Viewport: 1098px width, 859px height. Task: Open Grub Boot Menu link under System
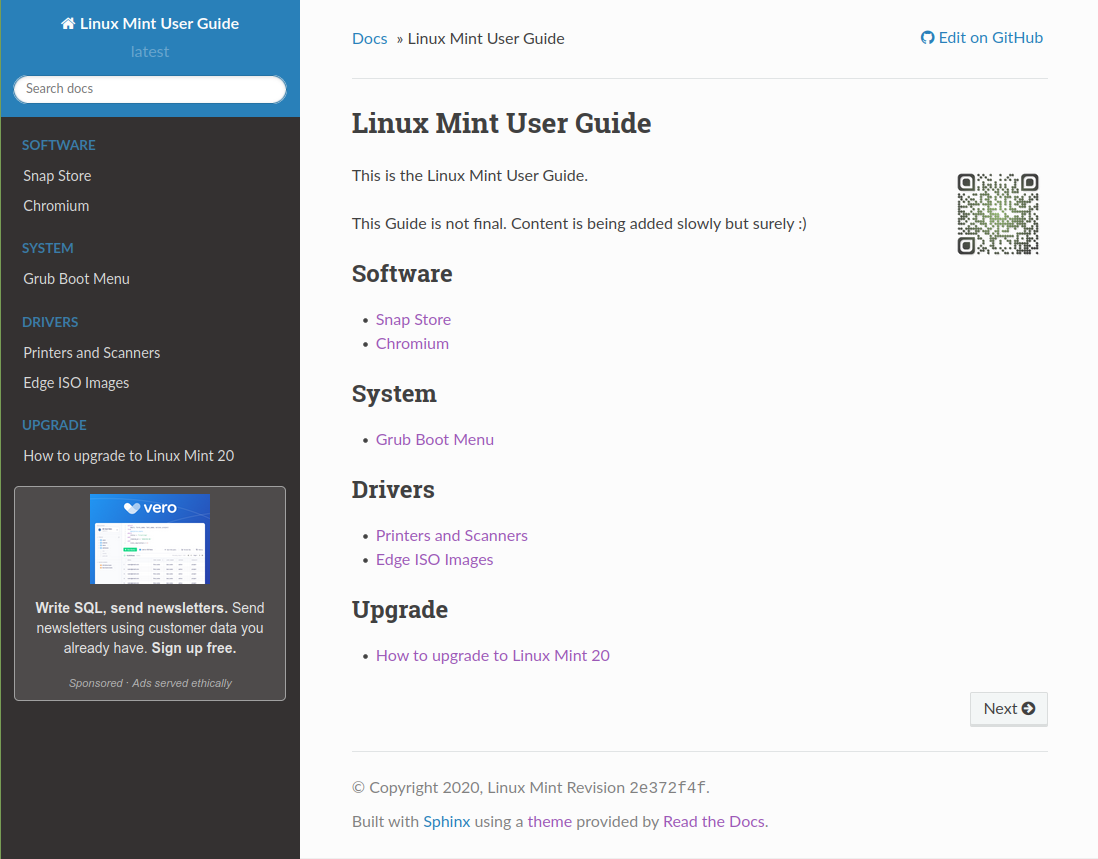point(434,440)
